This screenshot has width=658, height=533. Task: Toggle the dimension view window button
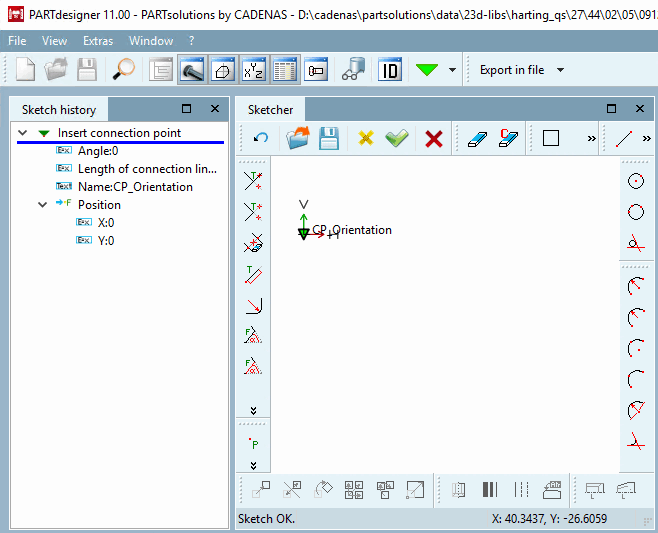tap(316, 69)
